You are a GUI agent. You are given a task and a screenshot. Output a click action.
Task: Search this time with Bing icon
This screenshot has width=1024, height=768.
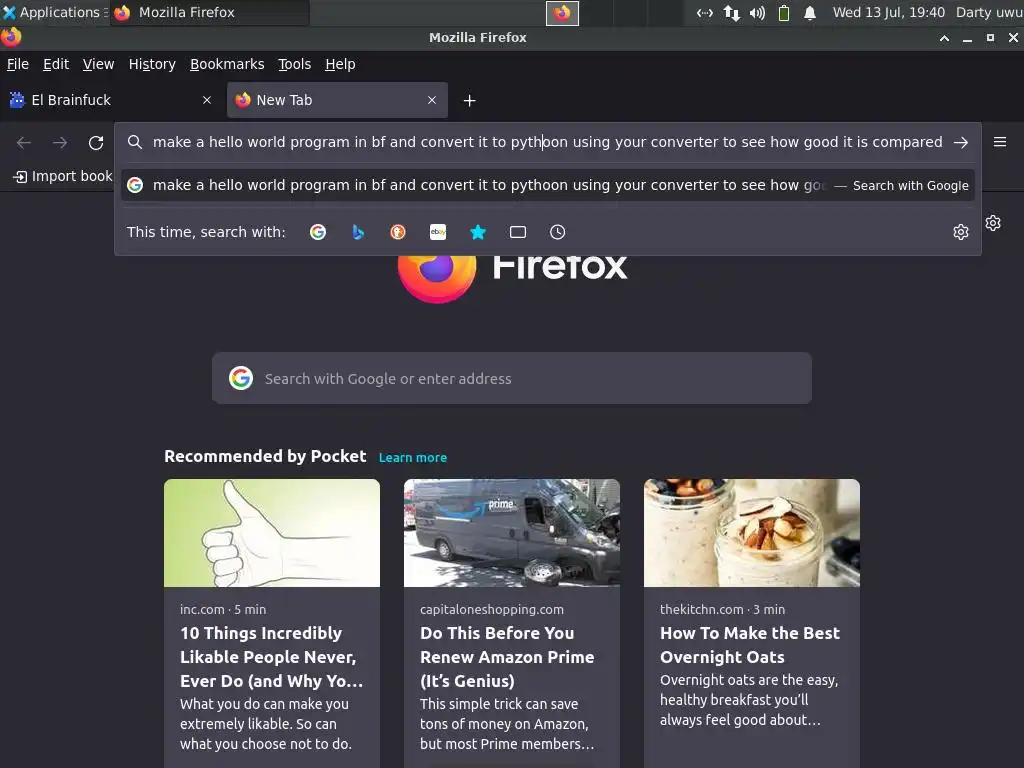[x=358, y=232]
